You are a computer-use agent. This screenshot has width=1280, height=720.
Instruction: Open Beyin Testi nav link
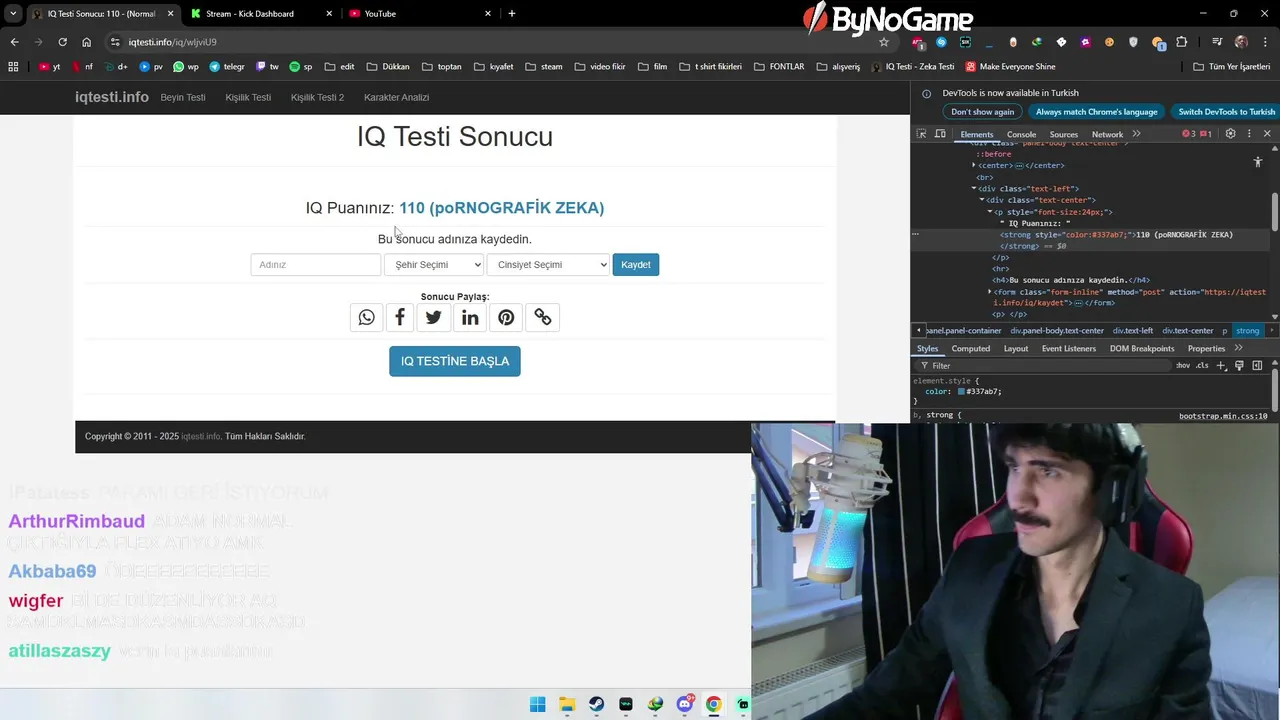(x=183, y=97)
